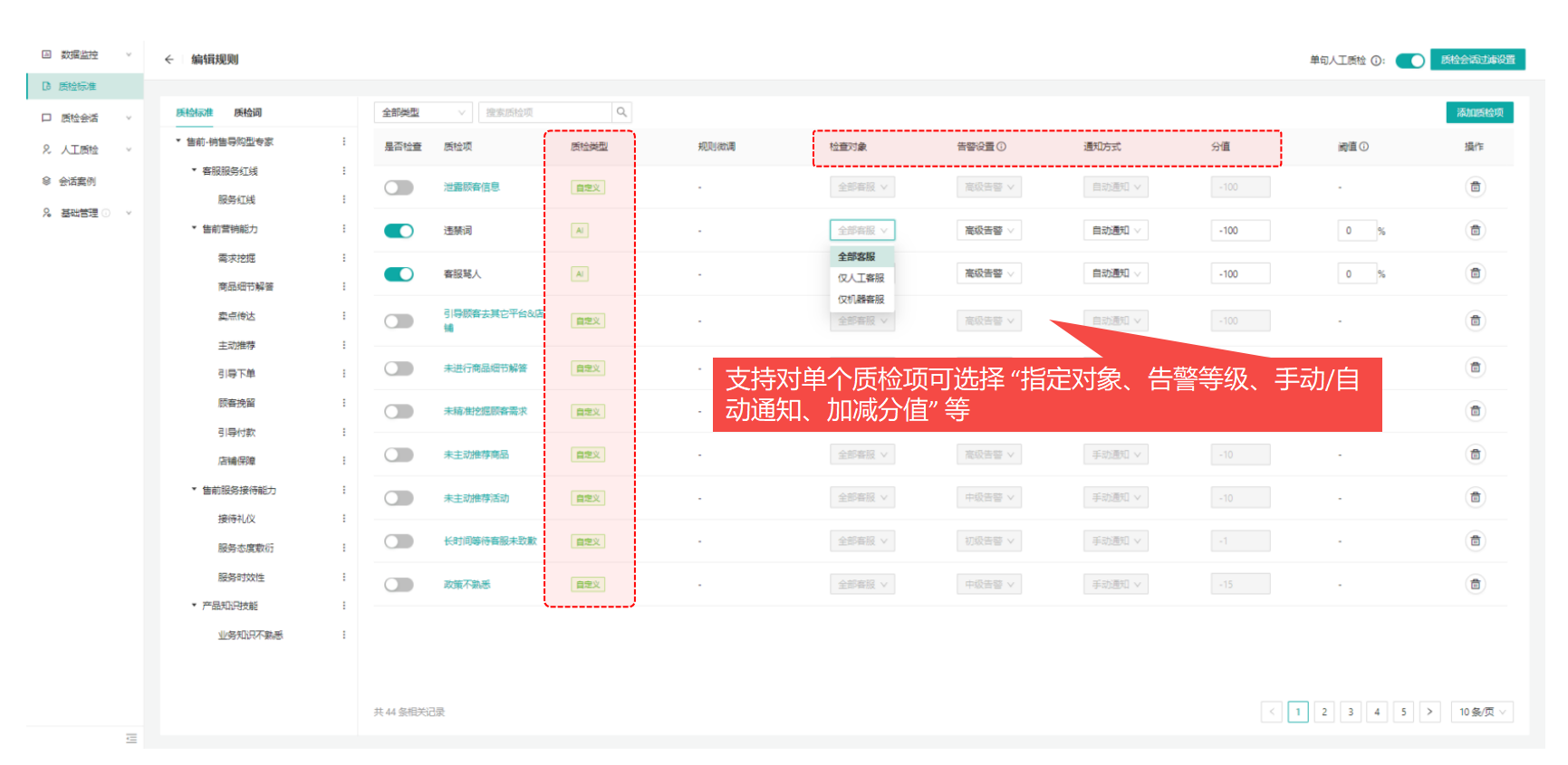Open the 泄露顾客信息 item link
Viewport: 1568px width, 765px height.
tap(471, 187)
